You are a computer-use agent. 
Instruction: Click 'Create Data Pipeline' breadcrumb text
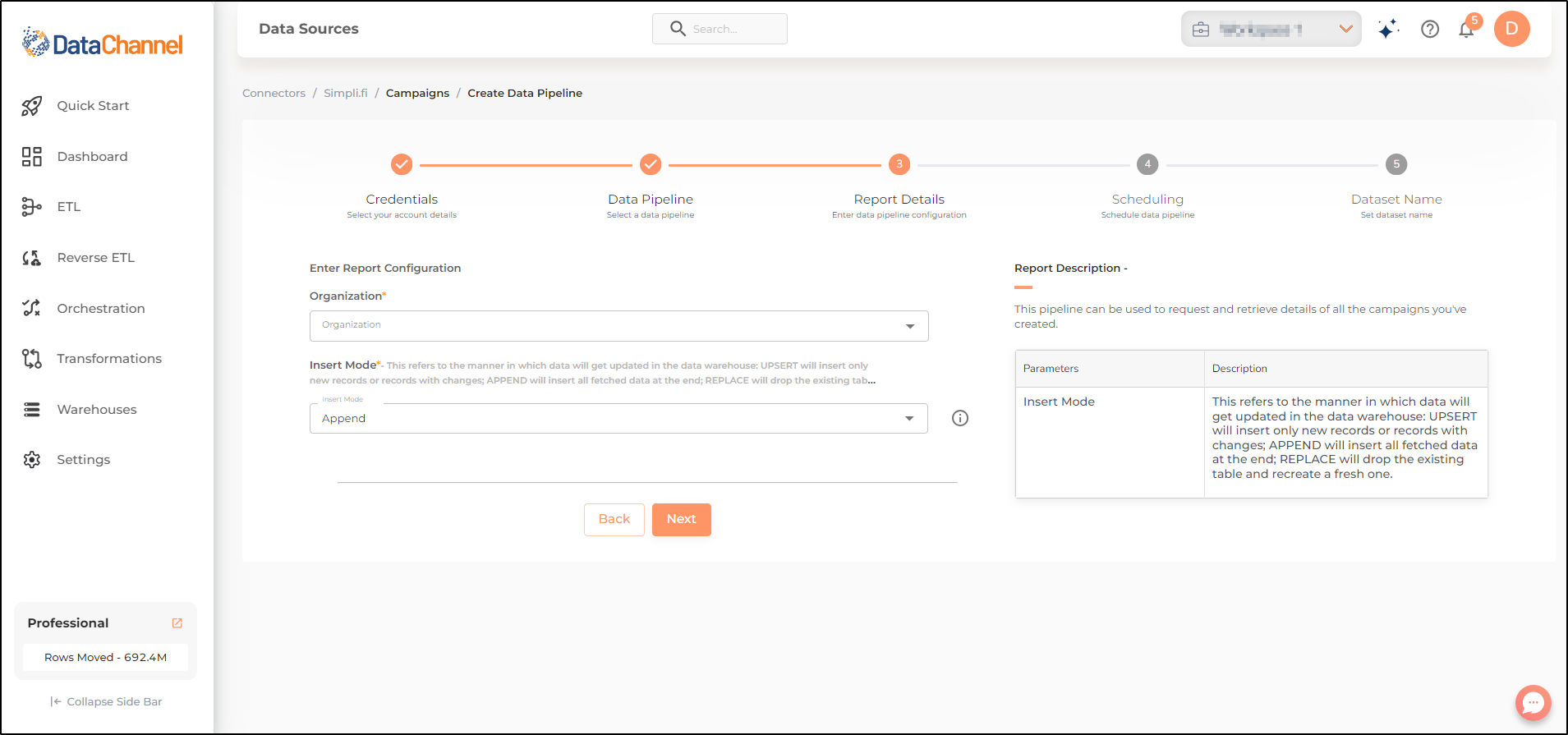525,94
